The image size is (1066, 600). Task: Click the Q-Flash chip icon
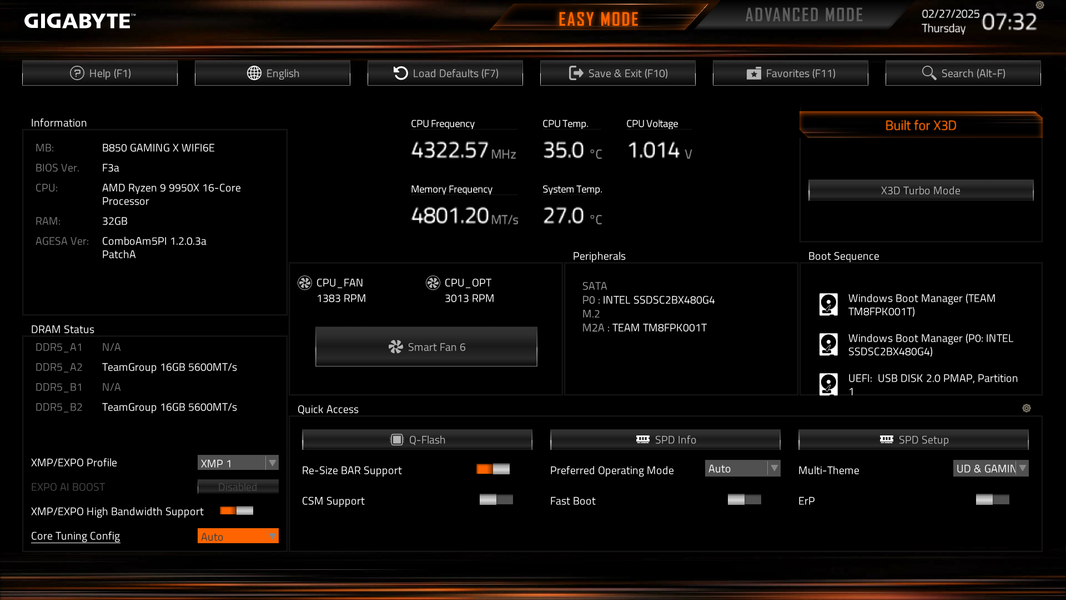click(397, 440)
